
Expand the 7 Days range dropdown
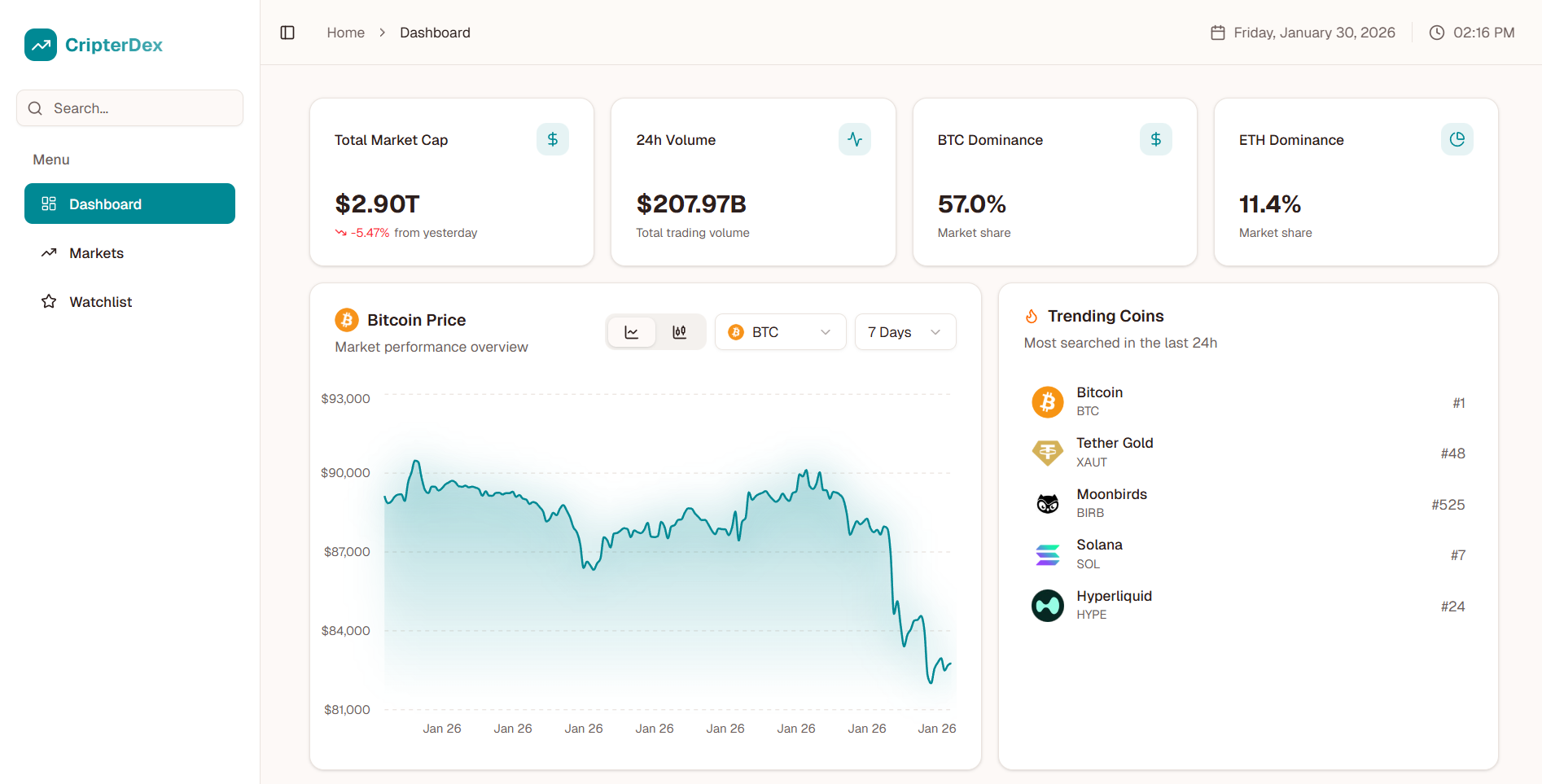[905, 332]
